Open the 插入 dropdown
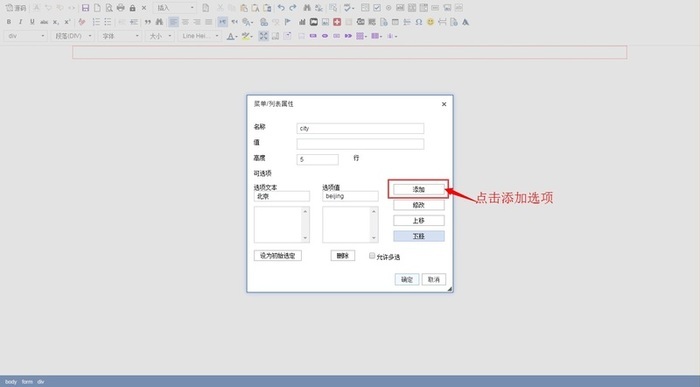Image resolution: width=700 pixels, height=387 pixels. coord(175,8)
